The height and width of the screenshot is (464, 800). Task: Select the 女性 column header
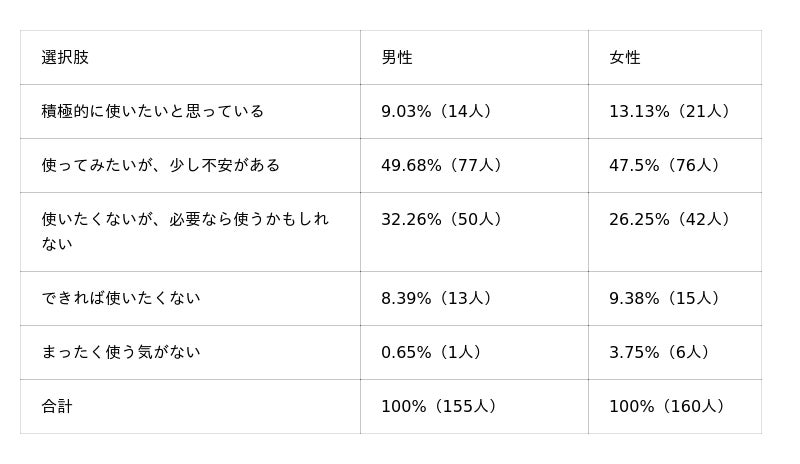click(675, 57)
